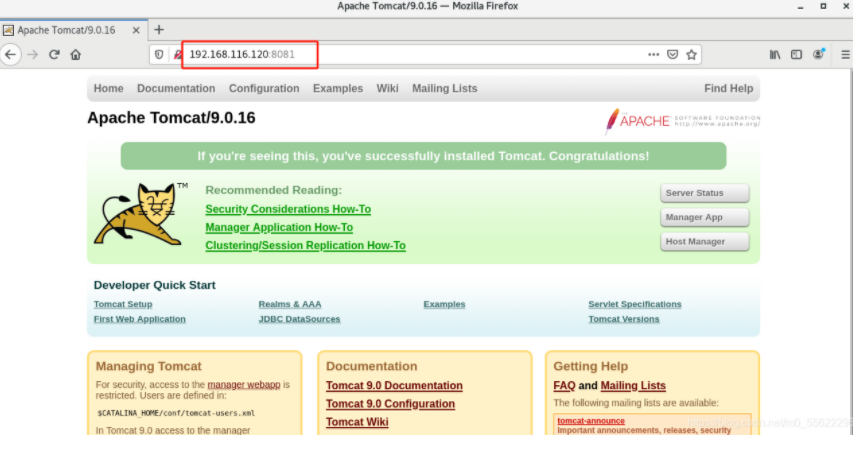Open Tomcat 9.0 Configuration link
Viewport: 853px width, 457px height.
pyautogui.click(x=390, y=404)
